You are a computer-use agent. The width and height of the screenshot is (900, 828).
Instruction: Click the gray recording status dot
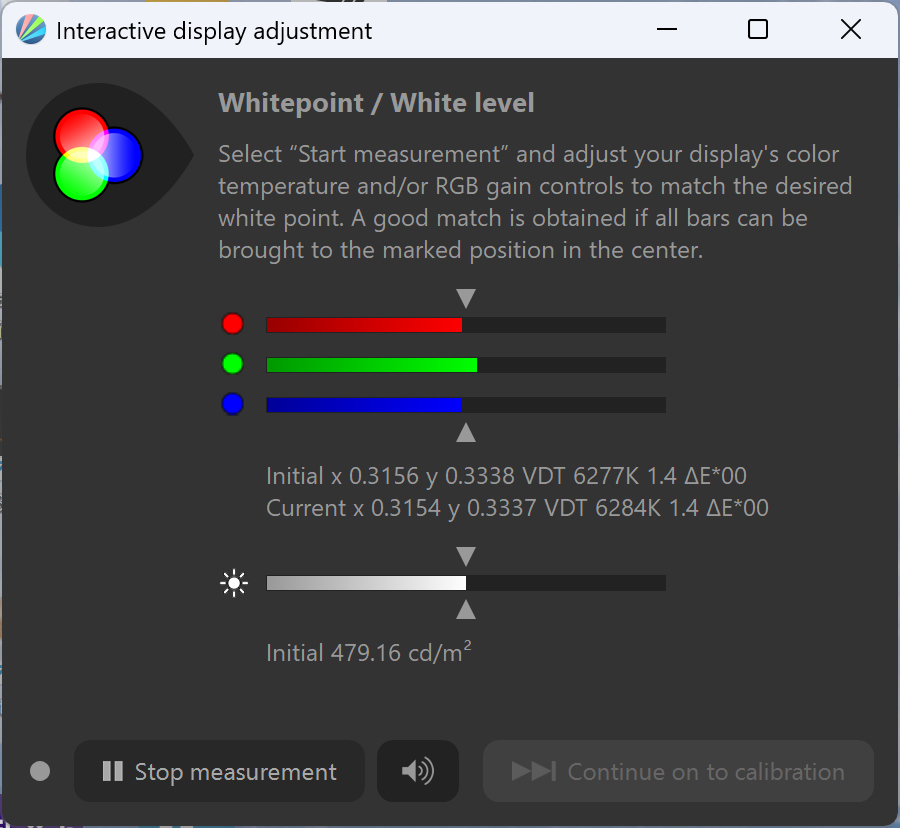pos(40,771)
